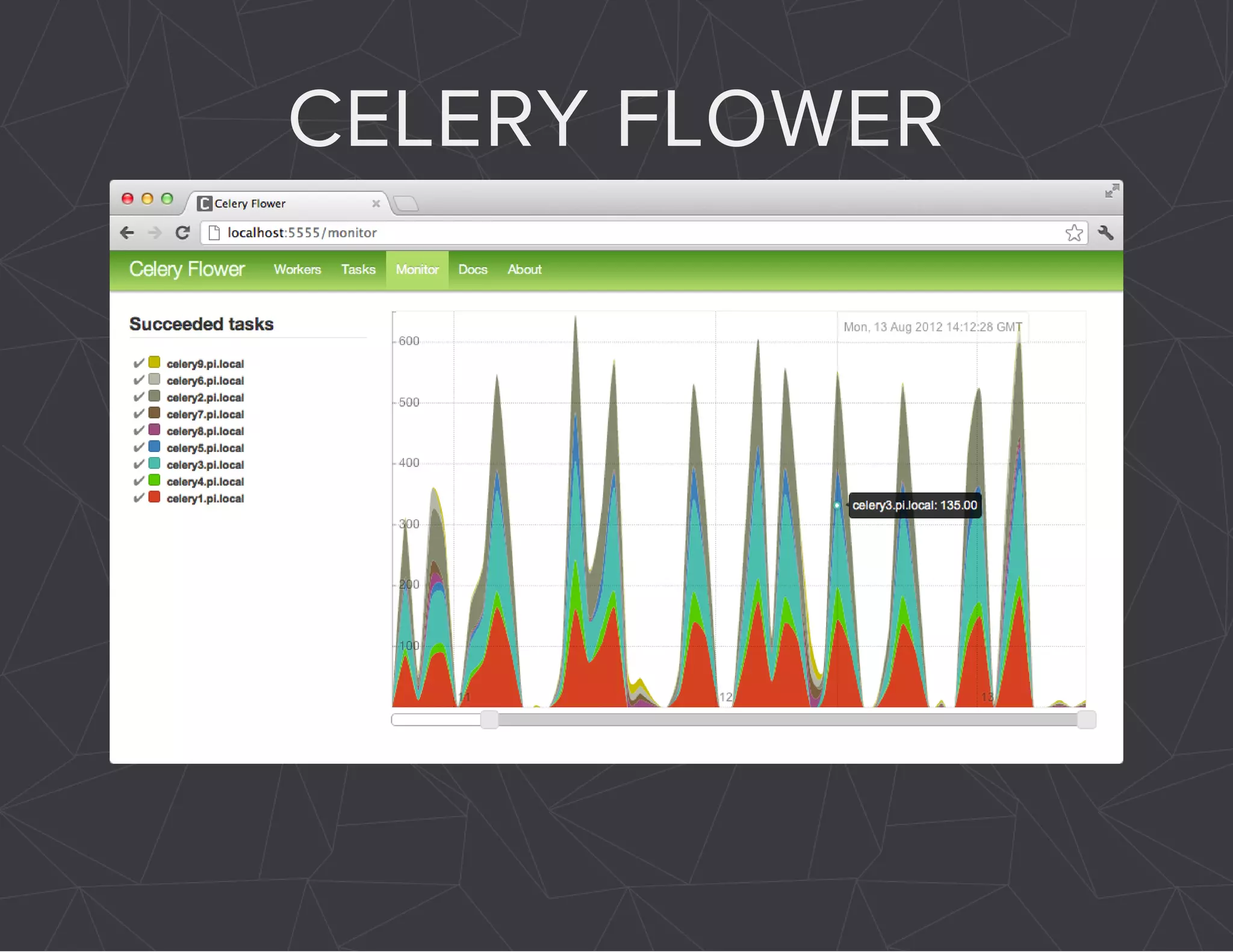Image resolution: width=1233 pixels, height=952 pixels.
Task: Click the left handle of range slider
Action: pos(489,720)
